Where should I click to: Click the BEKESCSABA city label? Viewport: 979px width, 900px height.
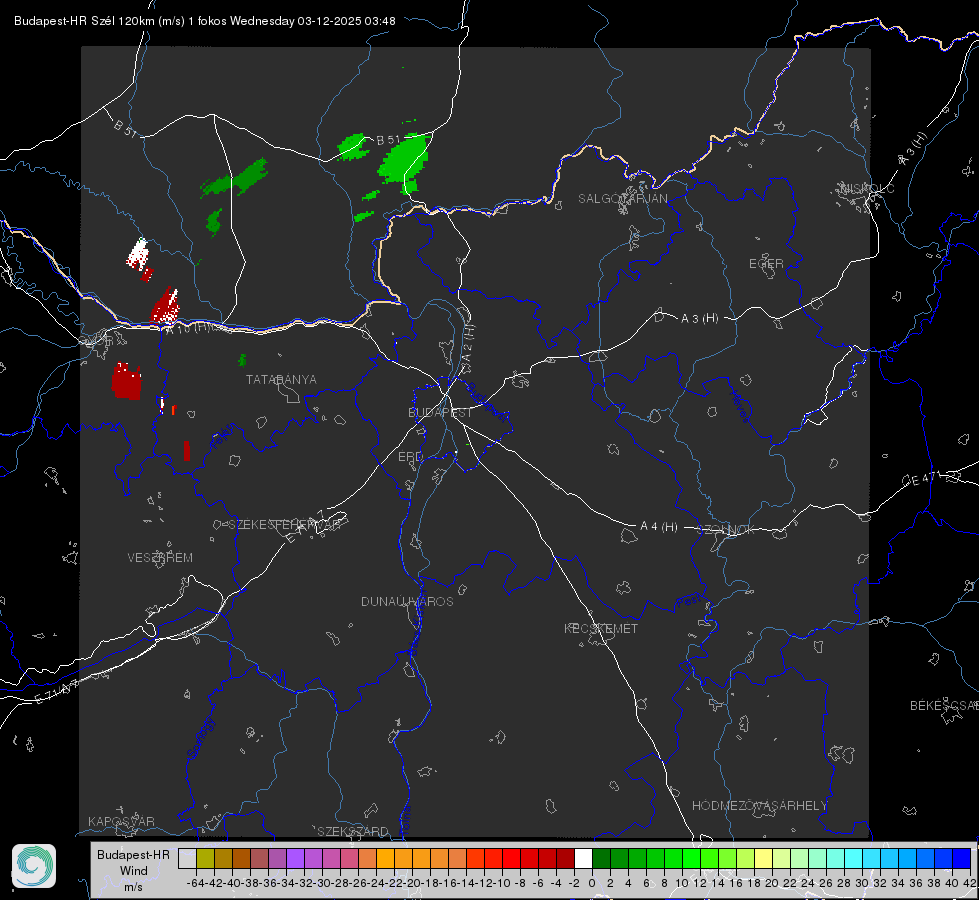click(x=944, y=705)
